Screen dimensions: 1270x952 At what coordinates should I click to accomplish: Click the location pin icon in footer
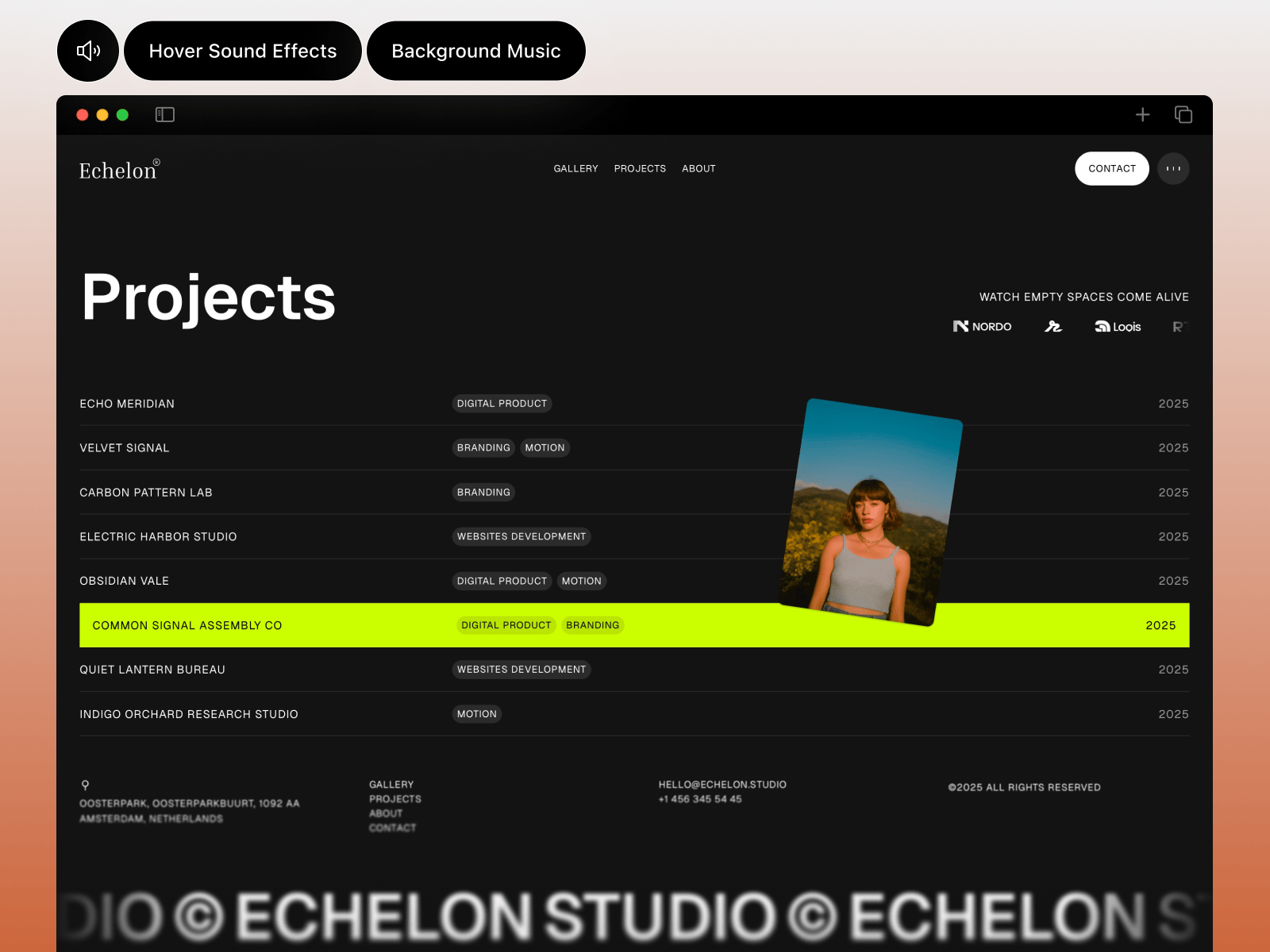(83, 785)
